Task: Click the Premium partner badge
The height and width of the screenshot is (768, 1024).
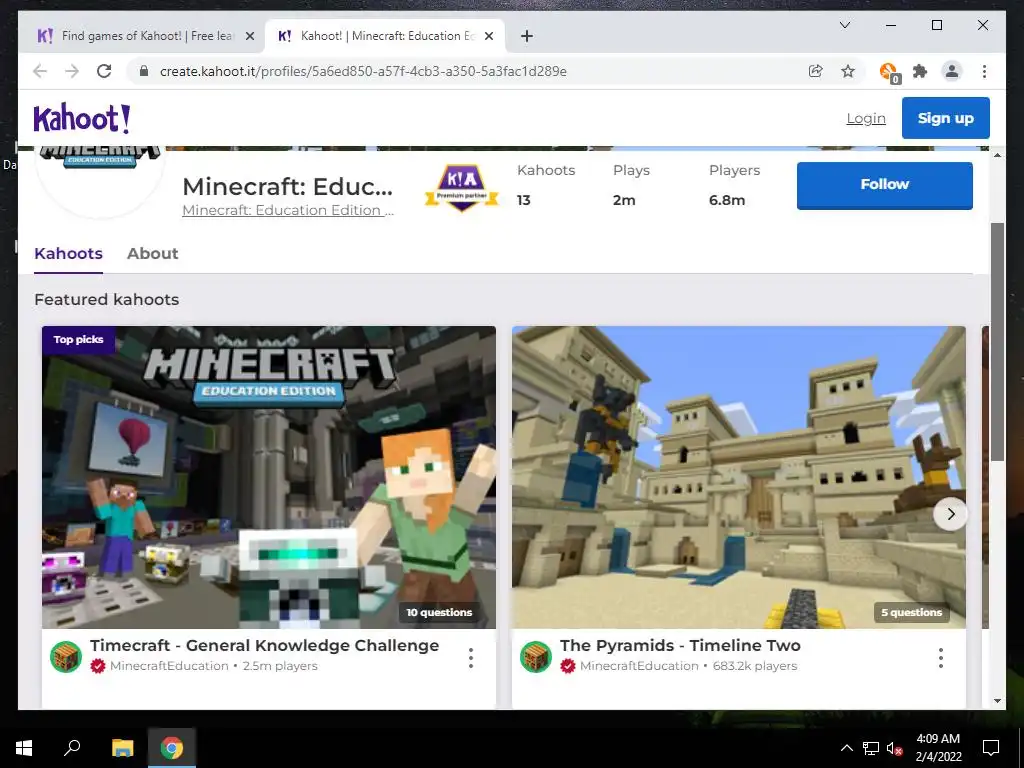Action: click(x=462, y=187)
